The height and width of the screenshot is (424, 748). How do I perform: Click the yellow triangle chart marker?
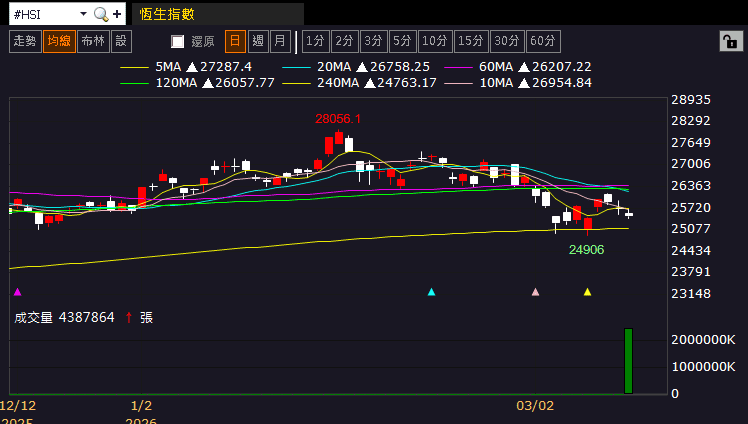(x=587, y=292)
